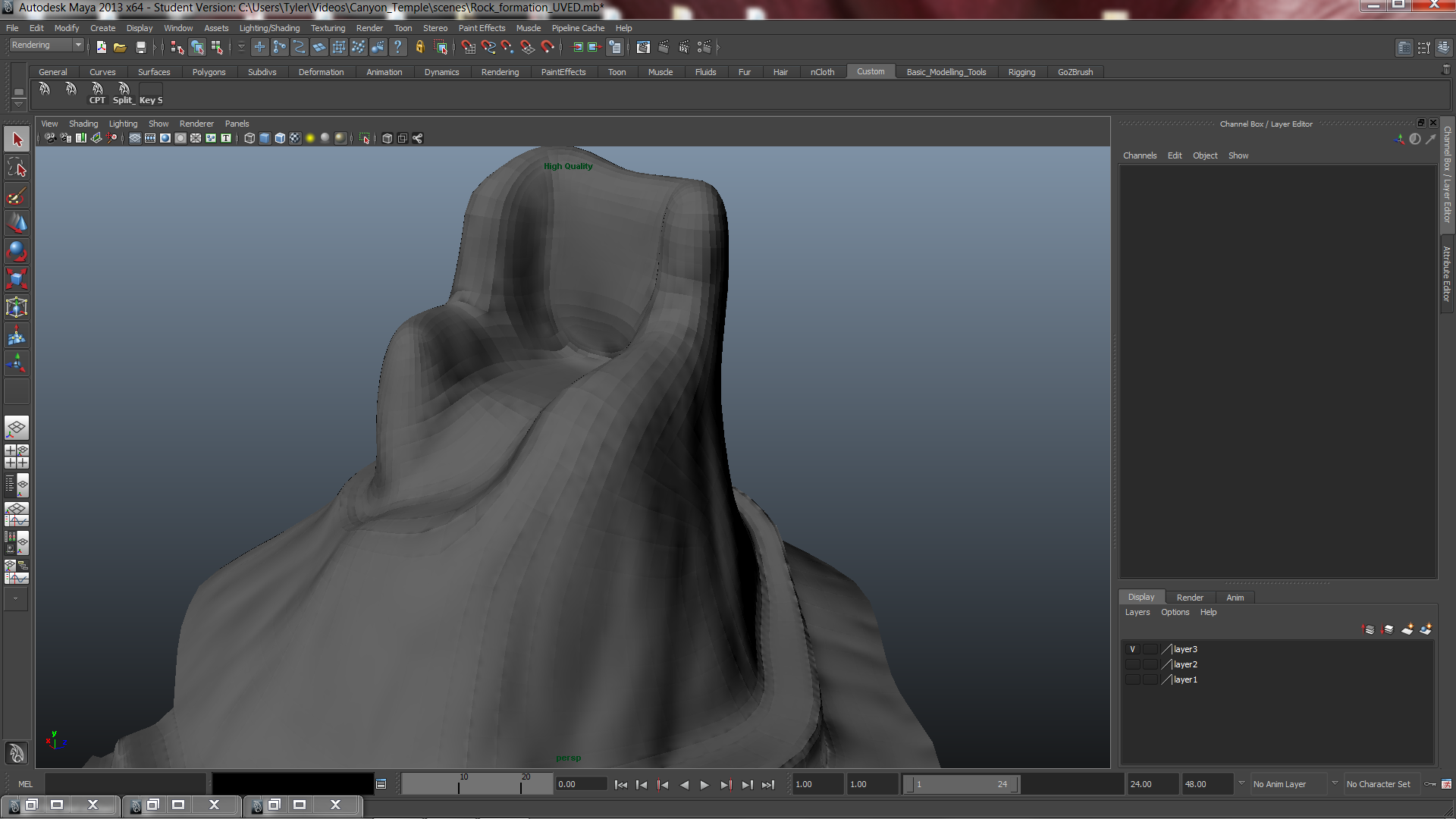Open the selection mask menu arrow
Screen dimensions: 1456x819
point(241,47)
